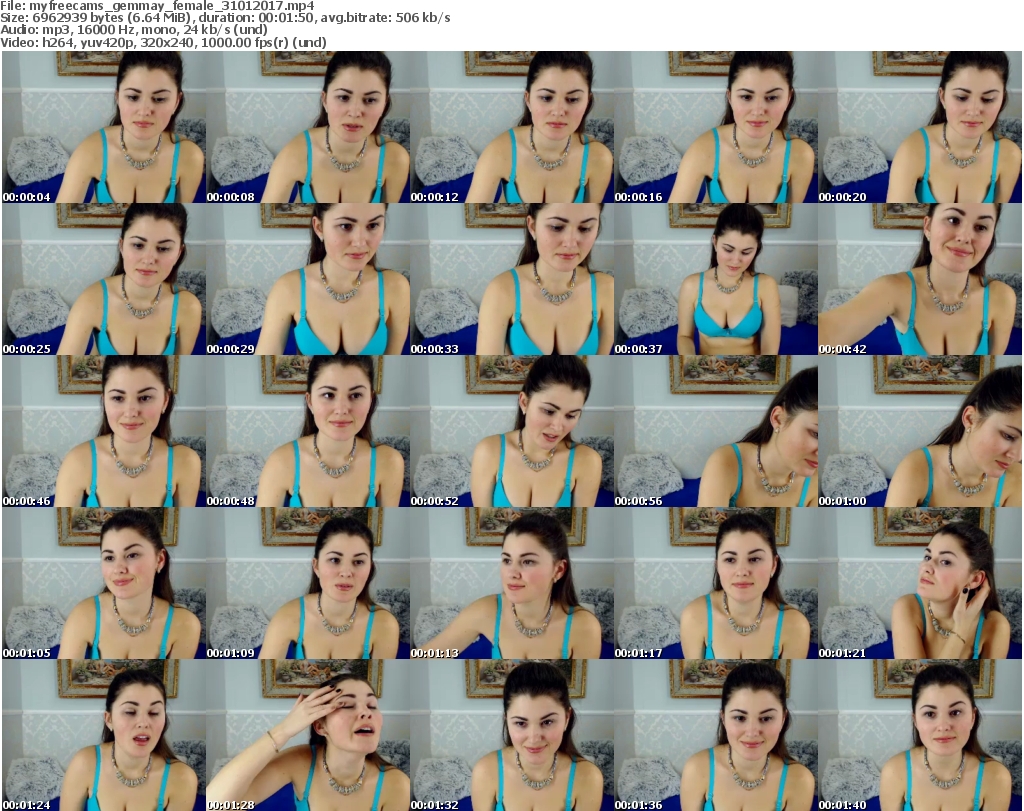Select the frame stamped 00:01:36
This screenshot has height=811, width=1024.
pyautogui.click(x=716, y=735)
